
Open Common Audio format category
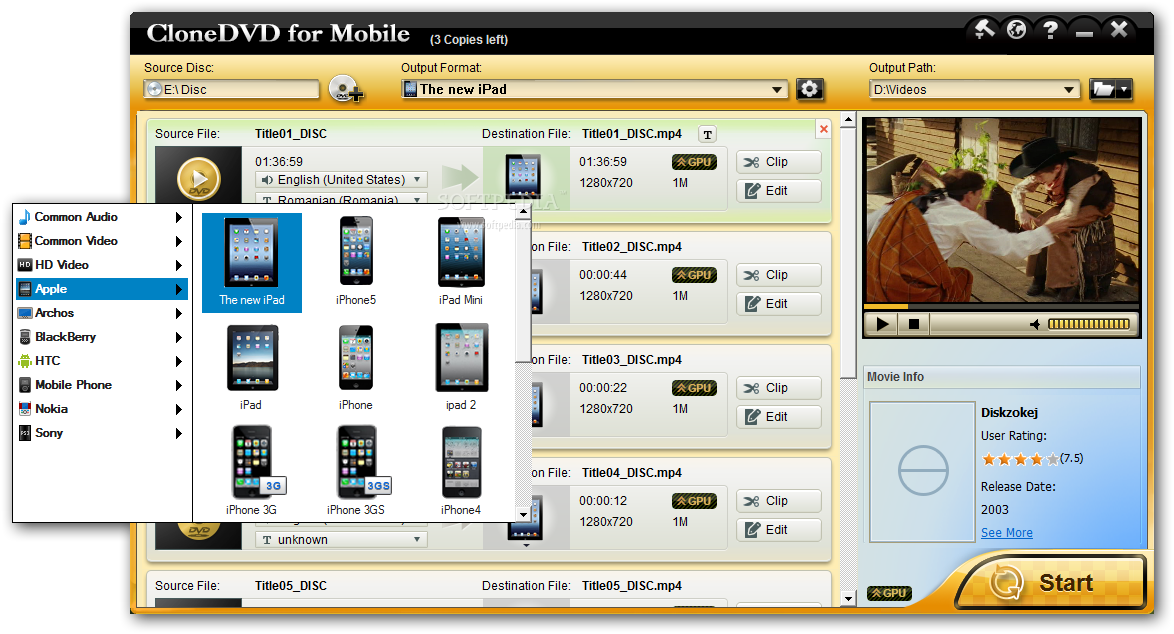coord(101,217)
